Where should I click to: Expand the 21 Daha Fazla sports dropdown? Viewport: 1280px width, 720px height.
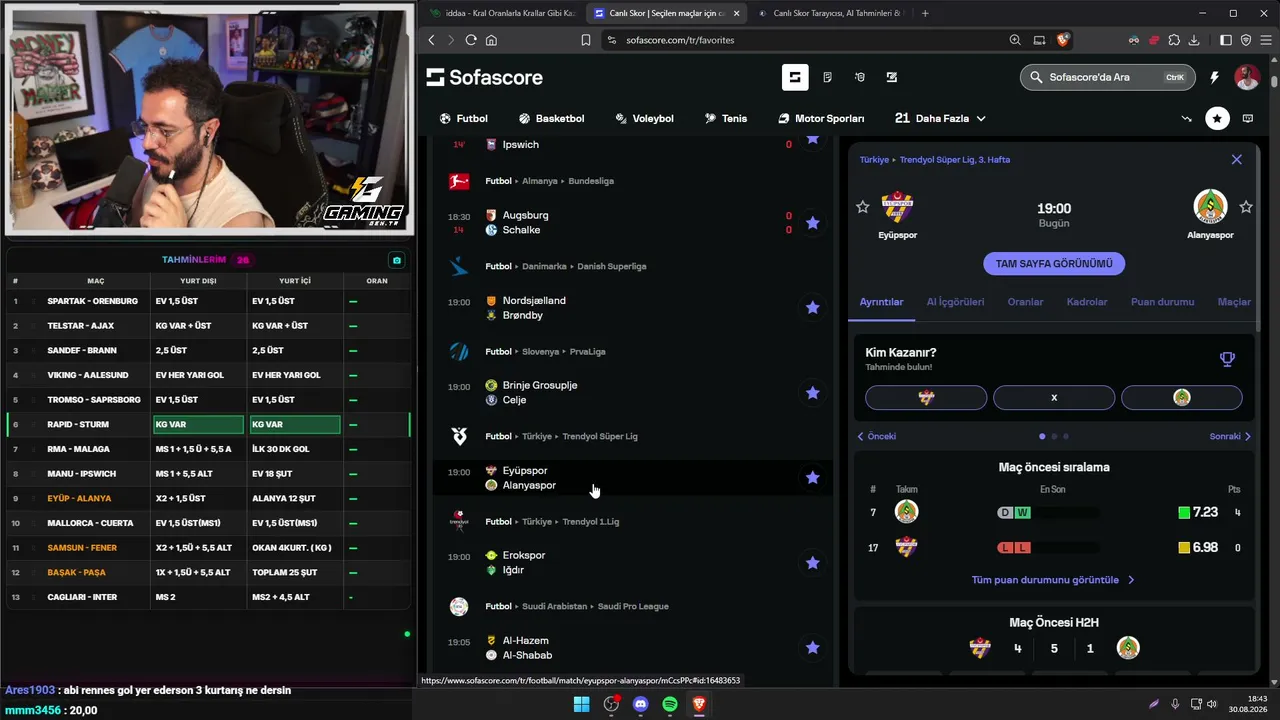[940, 118]
